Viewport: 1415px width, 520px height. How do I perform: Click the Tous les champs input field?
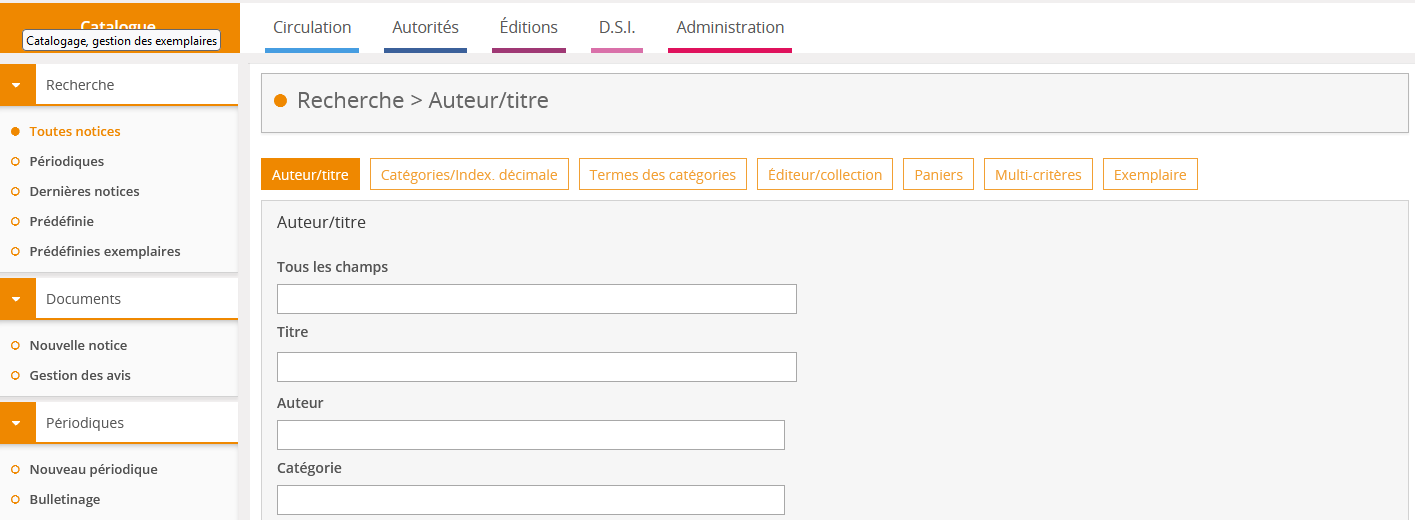coord(536,299)
